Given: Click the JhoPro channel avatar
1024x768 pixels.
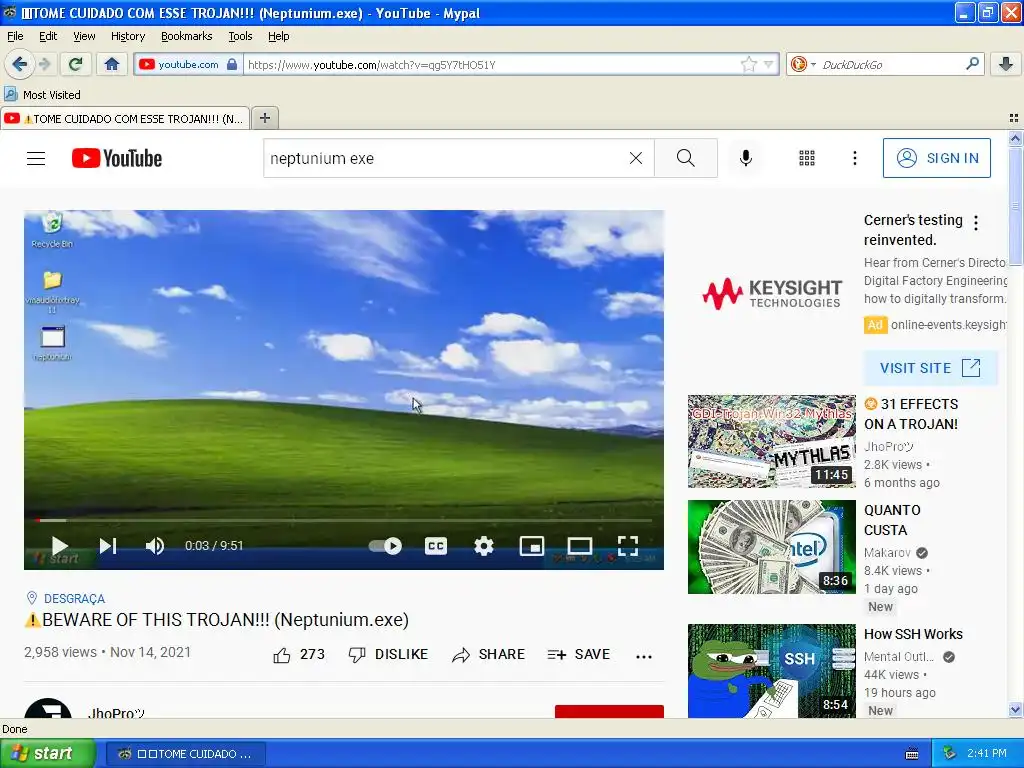Looking at the screenshot, I should tap(48, 709).
